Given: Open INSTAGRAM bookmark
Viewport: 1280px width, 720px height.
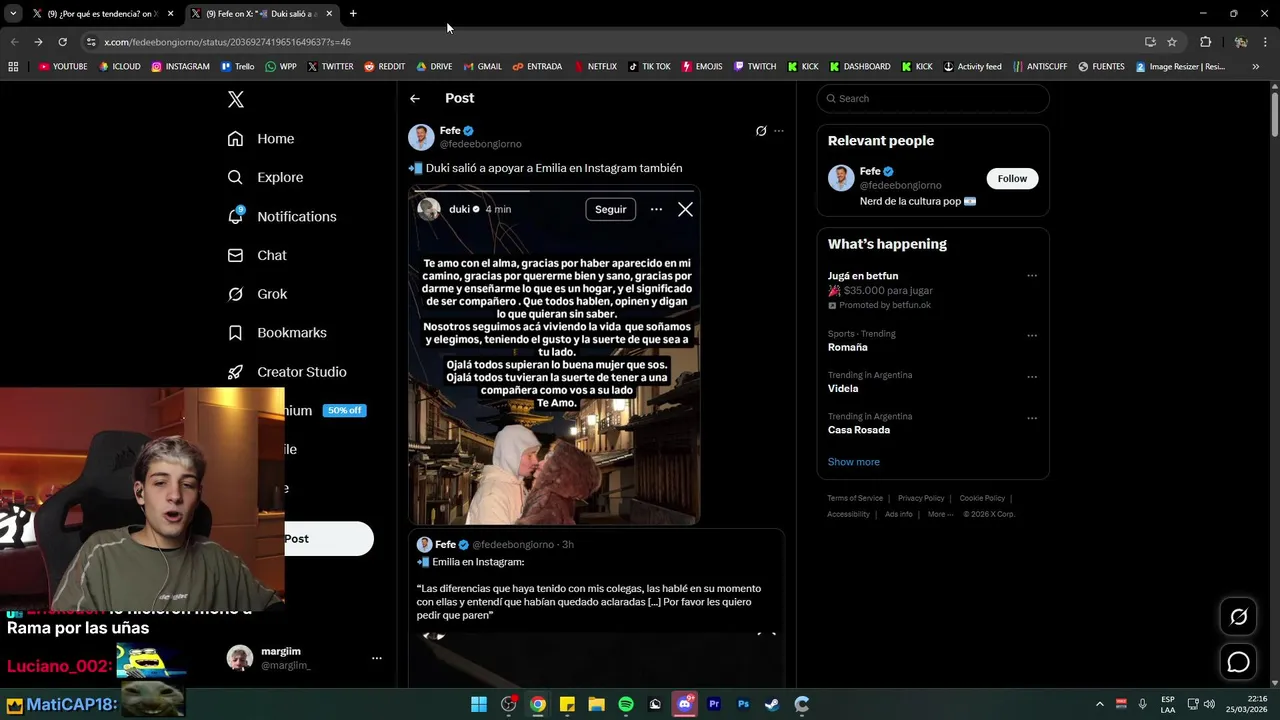Looking at the screenshot, I should point(180,67).
